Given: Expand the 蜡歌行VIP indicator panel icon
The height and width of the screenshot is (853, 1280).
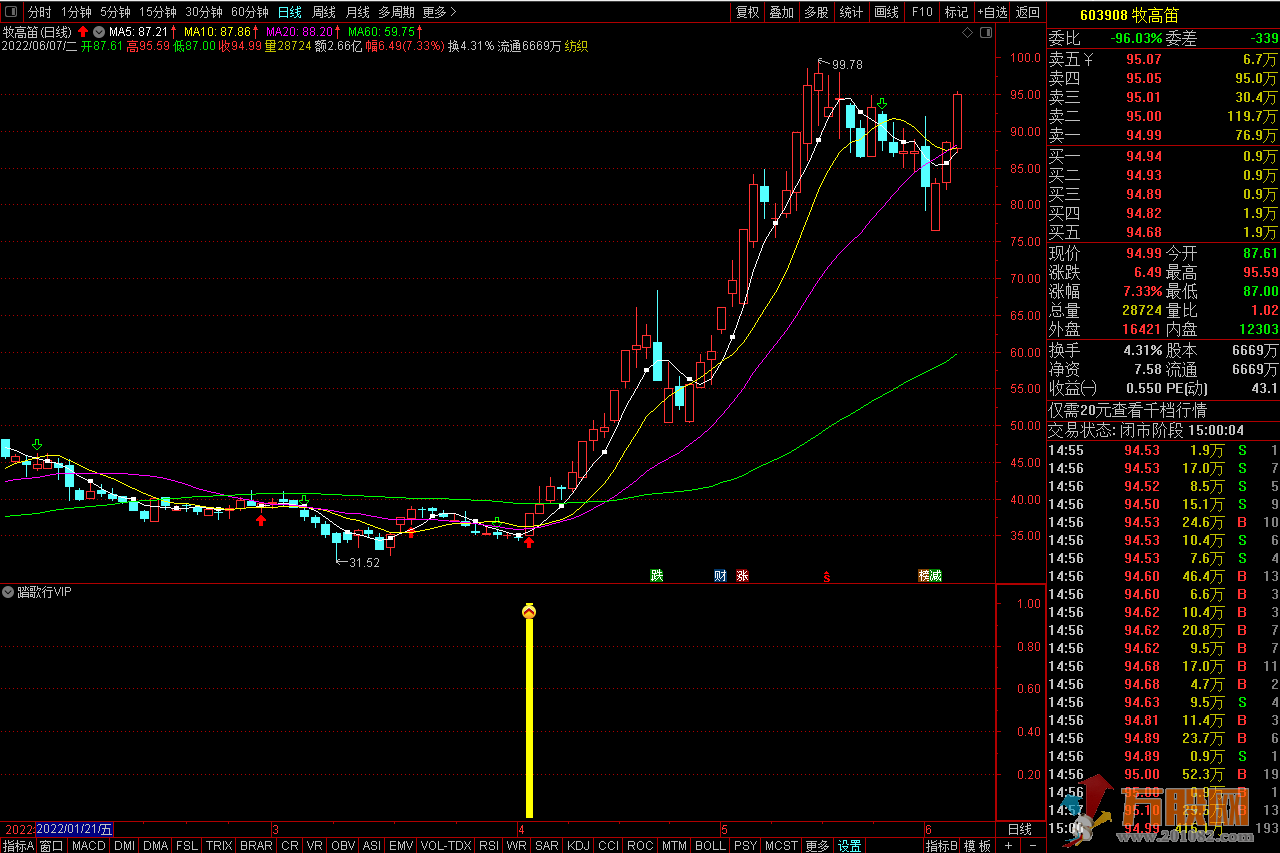Looking at the screenshot, I should click(8, 592).
